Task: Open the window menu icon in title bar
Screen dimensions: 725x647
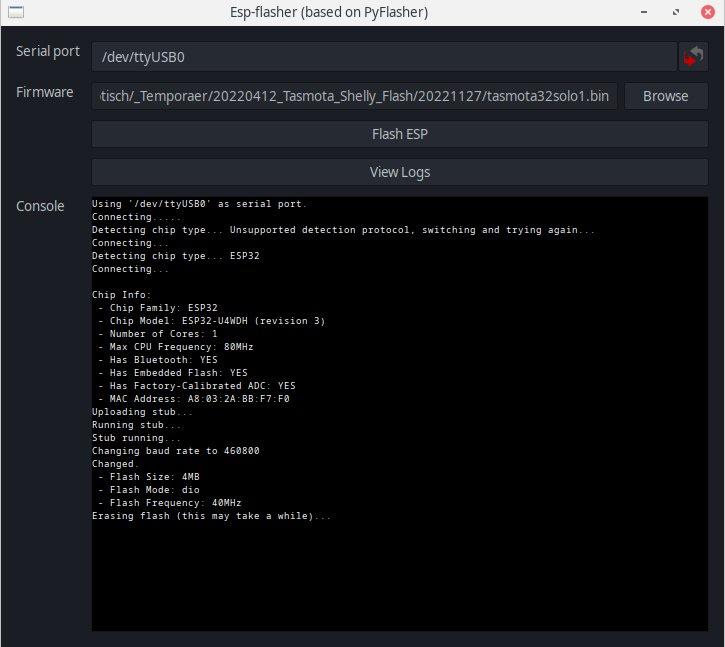Action: click(x=16, y=12)
